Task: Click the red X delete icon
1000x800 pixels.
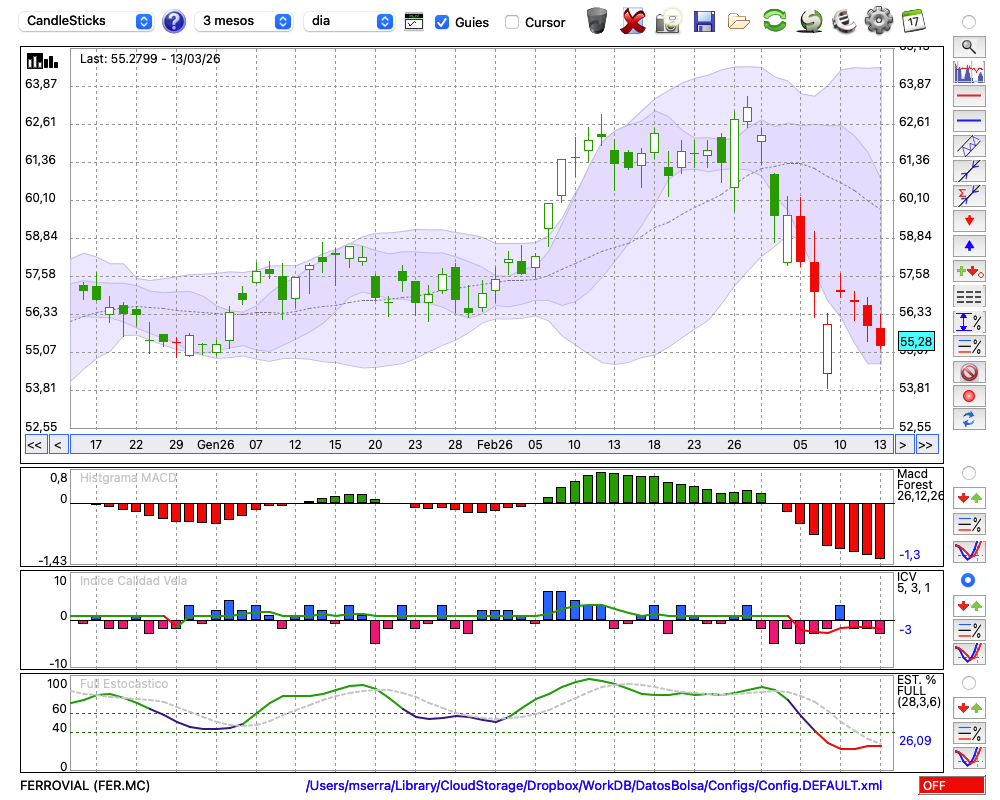Action: pyautogui.click(x=633, y=21)
